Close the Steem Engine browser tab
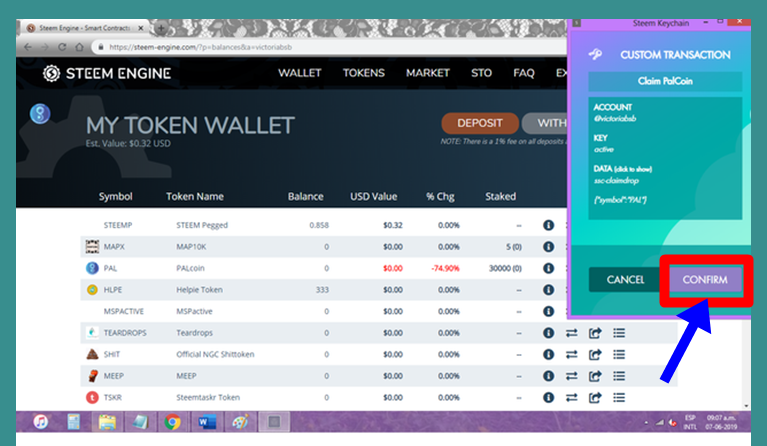Image resolution: width=767 pixels, height=446 pixels. click(141, 28)
